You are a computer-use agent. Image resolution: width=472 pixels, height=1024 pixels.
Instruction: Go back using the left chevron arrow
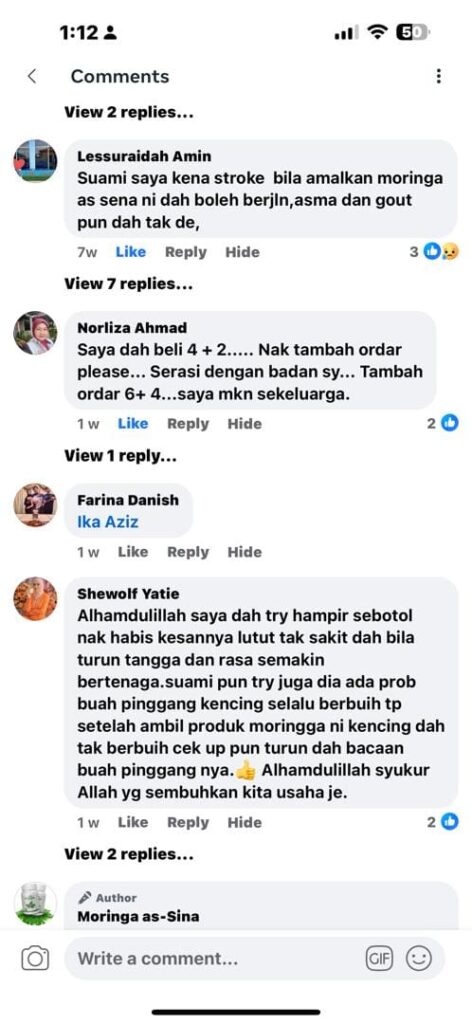pos(31,76)
